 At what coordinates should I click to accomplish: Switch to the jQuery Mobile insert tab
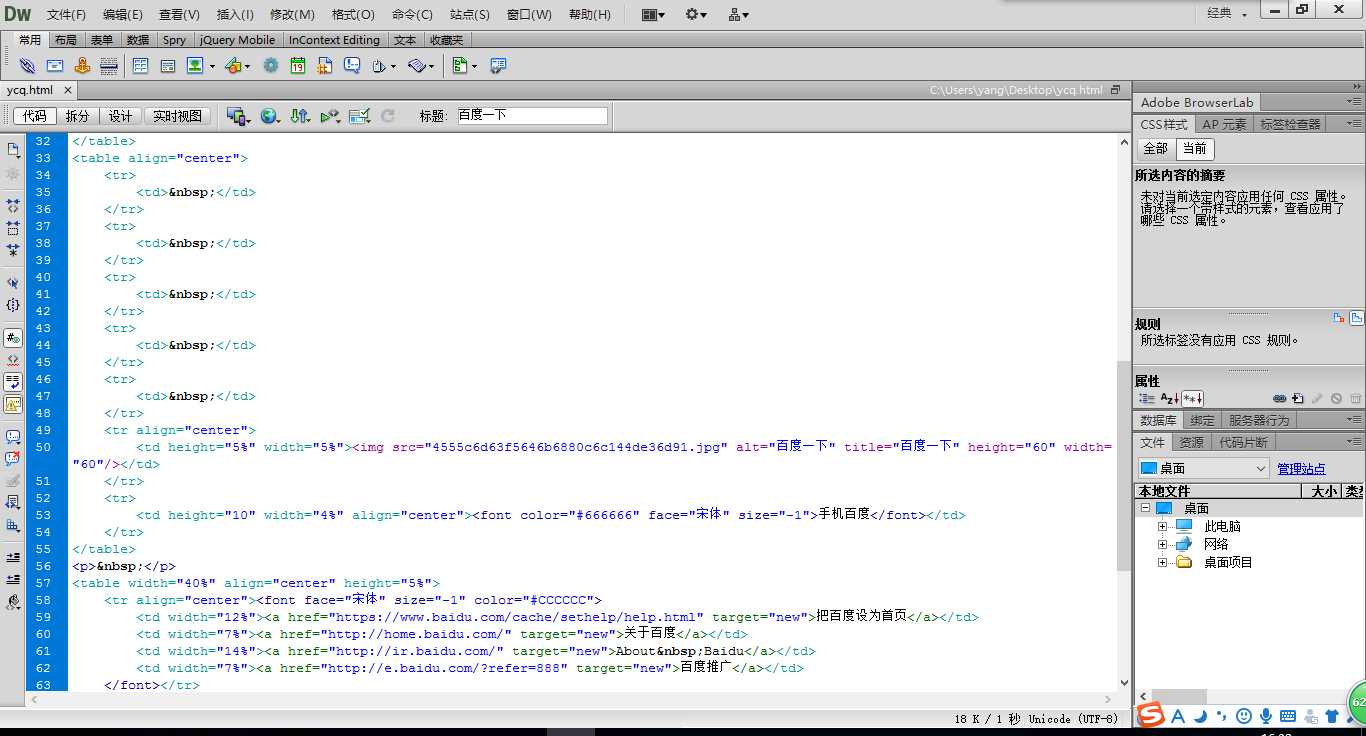(237, 40)
